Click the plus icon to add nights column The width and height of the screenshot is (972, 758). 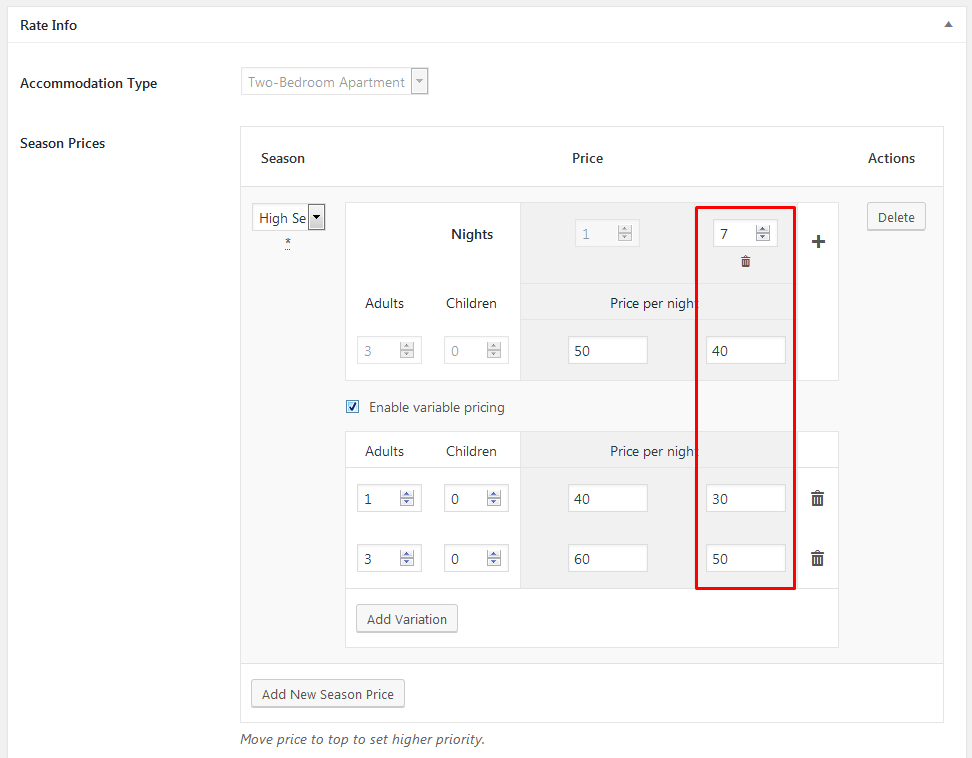pyautogui.click(x=818, y=242)
